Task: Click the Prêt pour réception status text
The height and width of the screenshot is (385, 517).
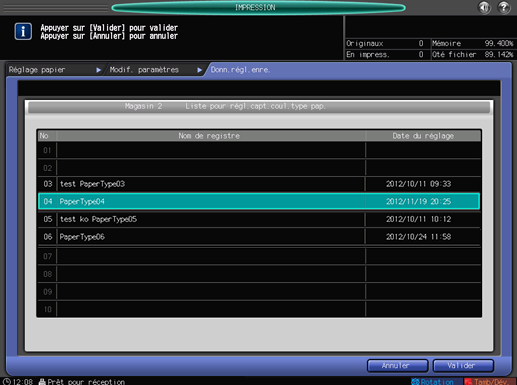Action: pyautogui.click(x=86, y=382)
